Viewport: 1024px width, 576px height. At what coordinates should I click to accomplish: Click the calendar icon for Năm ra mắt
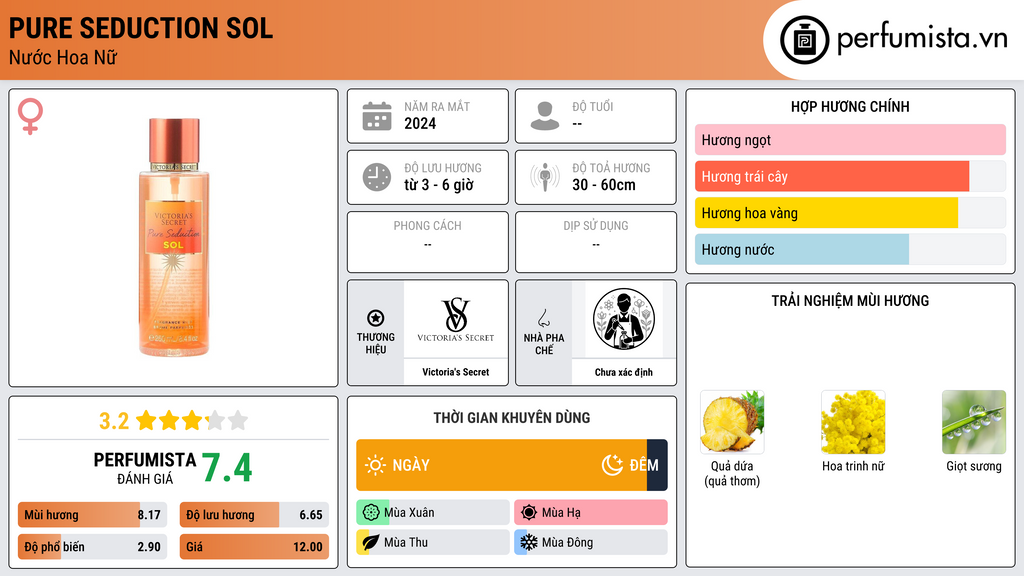click(x=377, y=116)
